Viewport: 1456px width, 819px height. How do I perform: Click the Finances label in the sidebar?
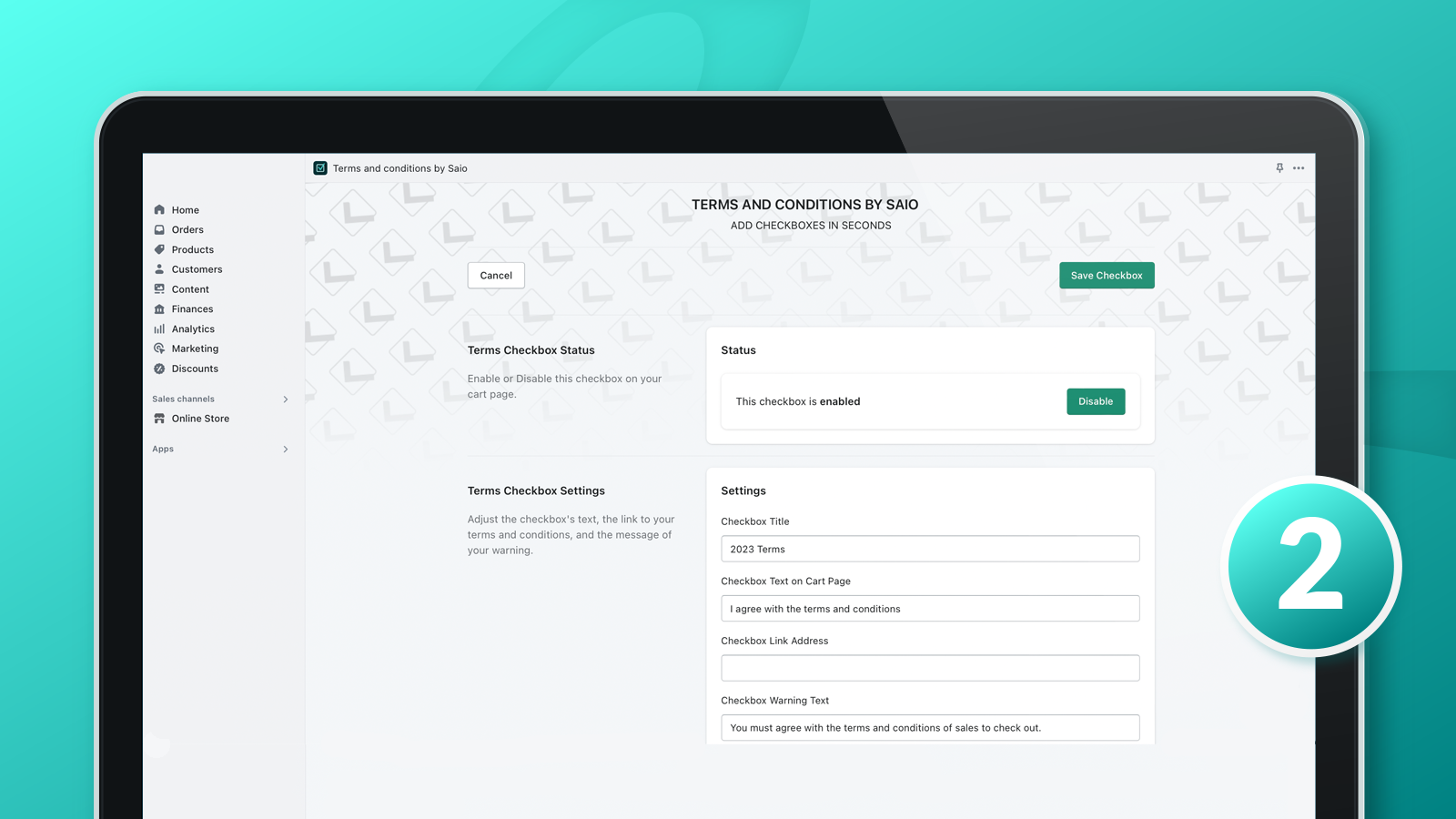coord(192,309)
